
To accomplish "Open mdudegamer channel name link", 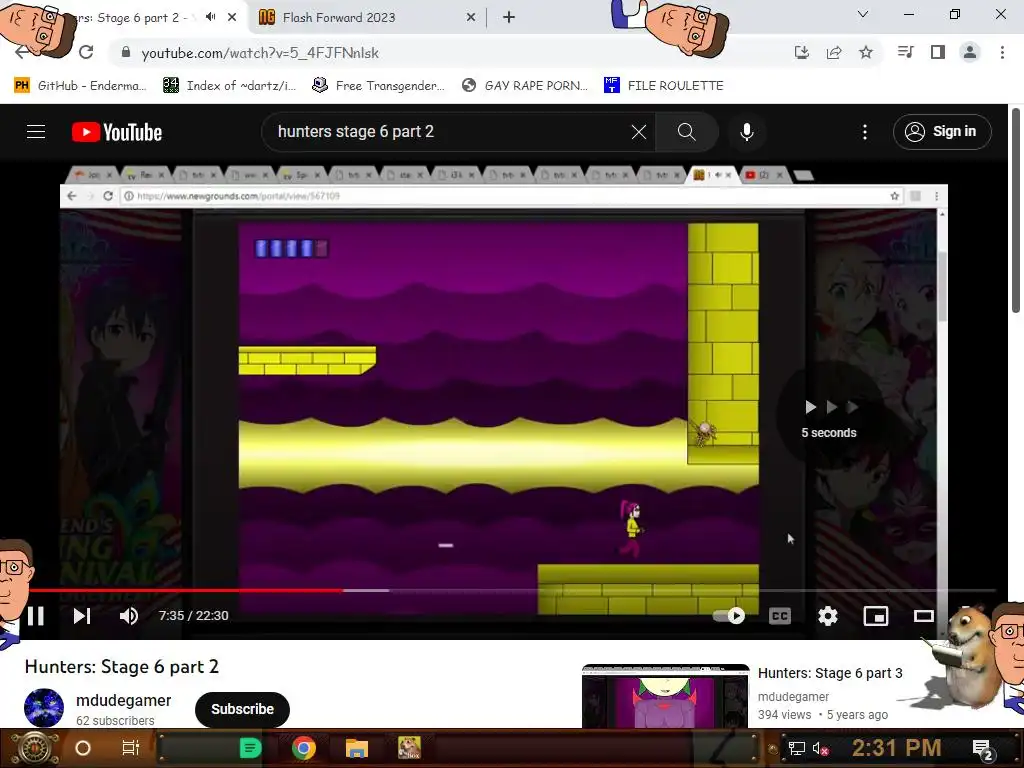I will (x=123, y=700).
